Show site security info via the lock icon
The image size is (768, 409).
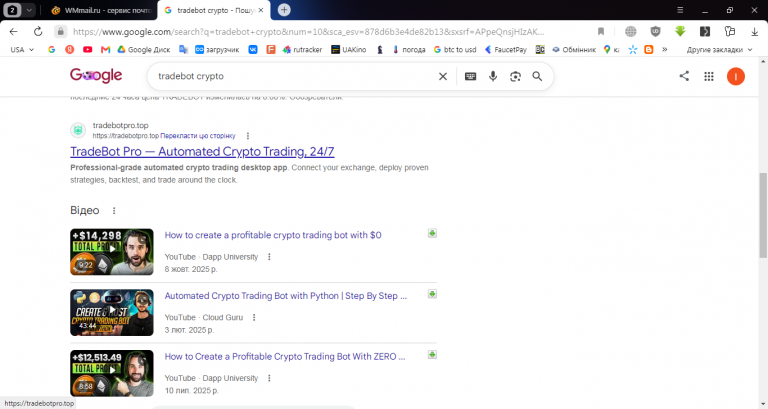click(x=60, y=32)
